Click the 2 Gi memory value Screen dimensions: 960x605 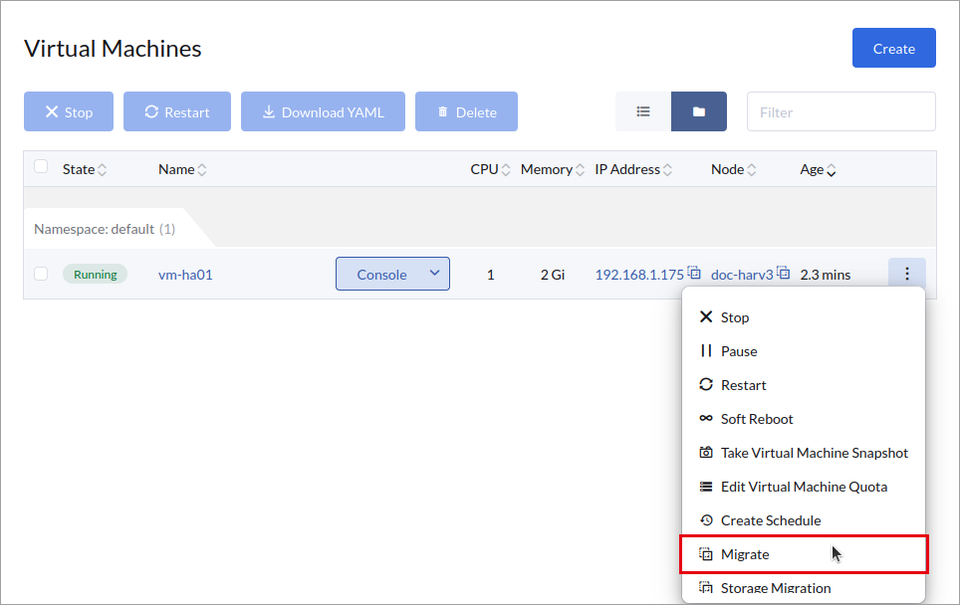[x=552, y=275]
